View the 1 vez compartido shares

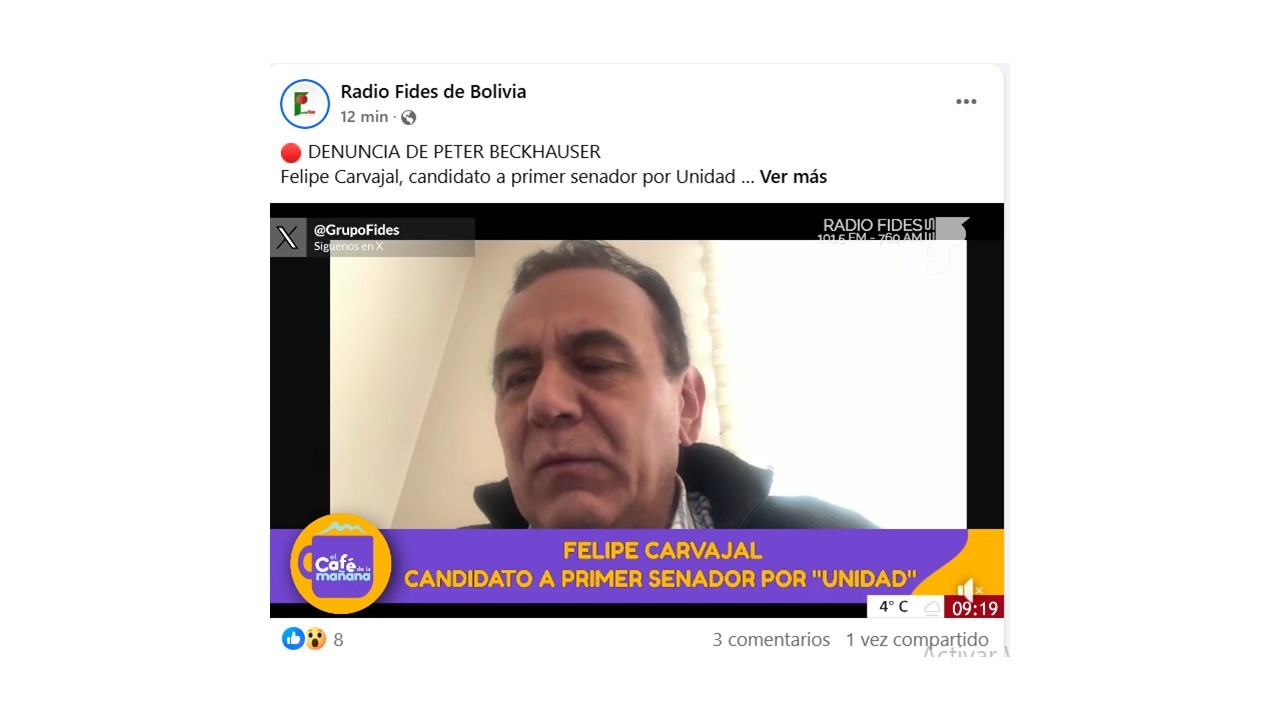(917, 640)
